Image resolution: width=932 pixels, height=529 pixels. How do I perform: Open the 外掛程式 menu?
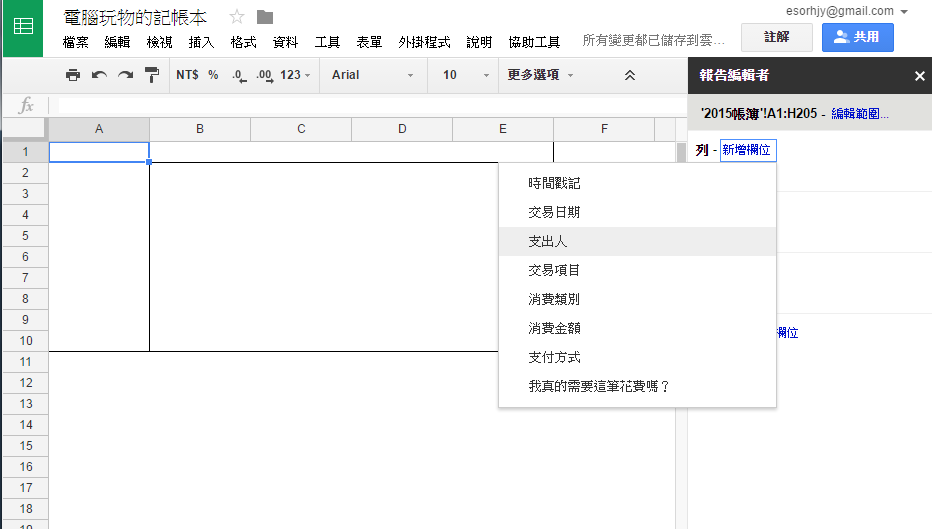[424, 42]
